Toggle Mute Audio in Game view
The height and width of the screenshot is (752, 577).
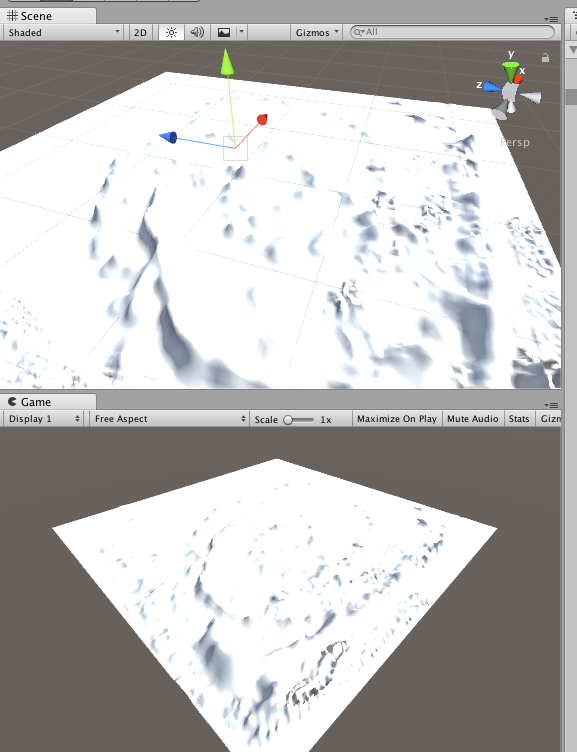pyautogui.click(x=472, y=419)
